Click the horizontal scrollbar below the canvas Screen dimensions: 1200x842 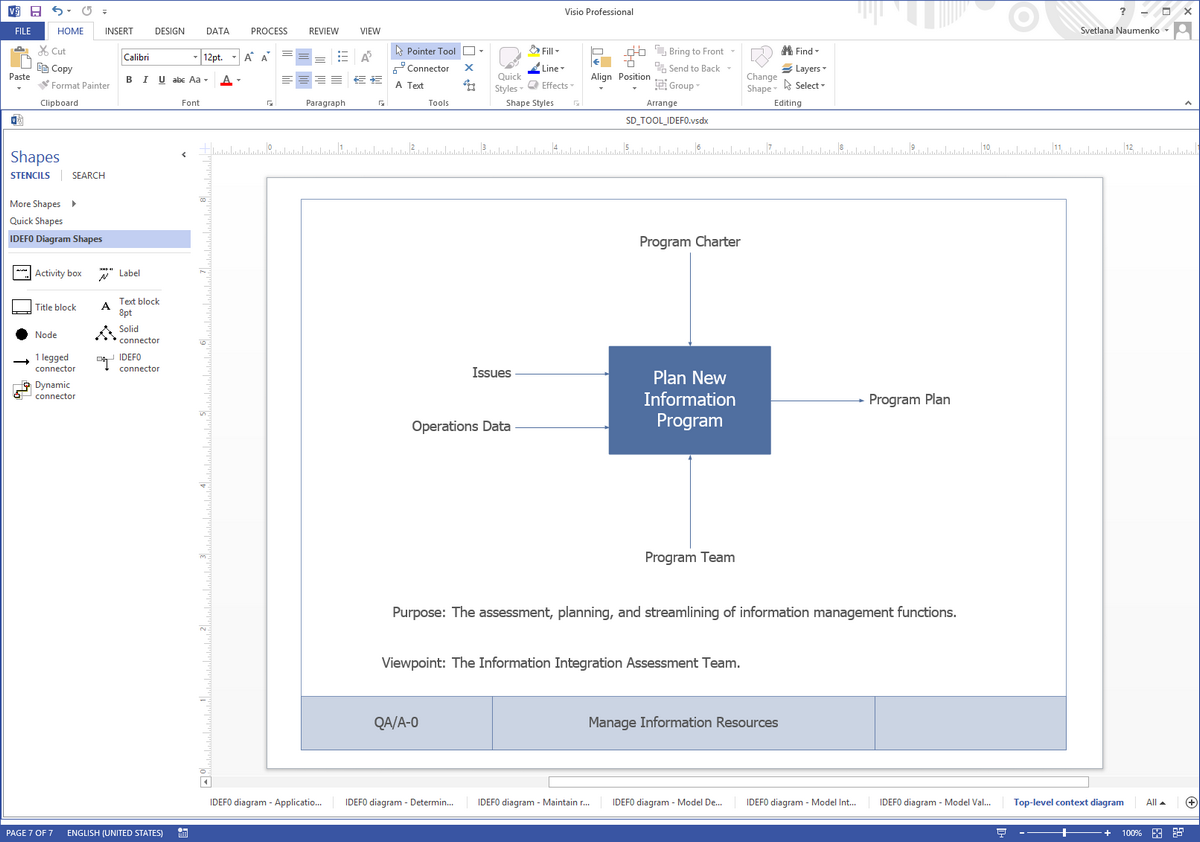(x=818, y=782)
